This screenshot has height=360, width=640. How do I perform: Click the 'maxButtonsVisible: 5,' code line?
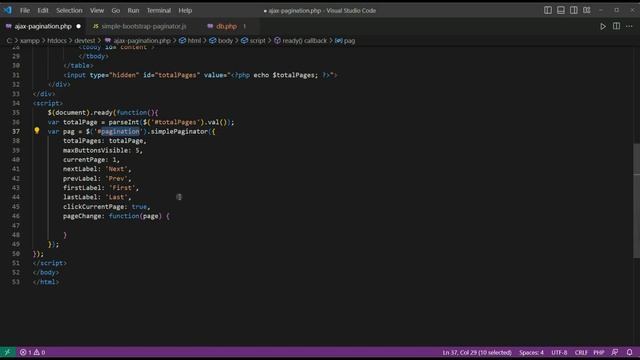click(103, 150)
